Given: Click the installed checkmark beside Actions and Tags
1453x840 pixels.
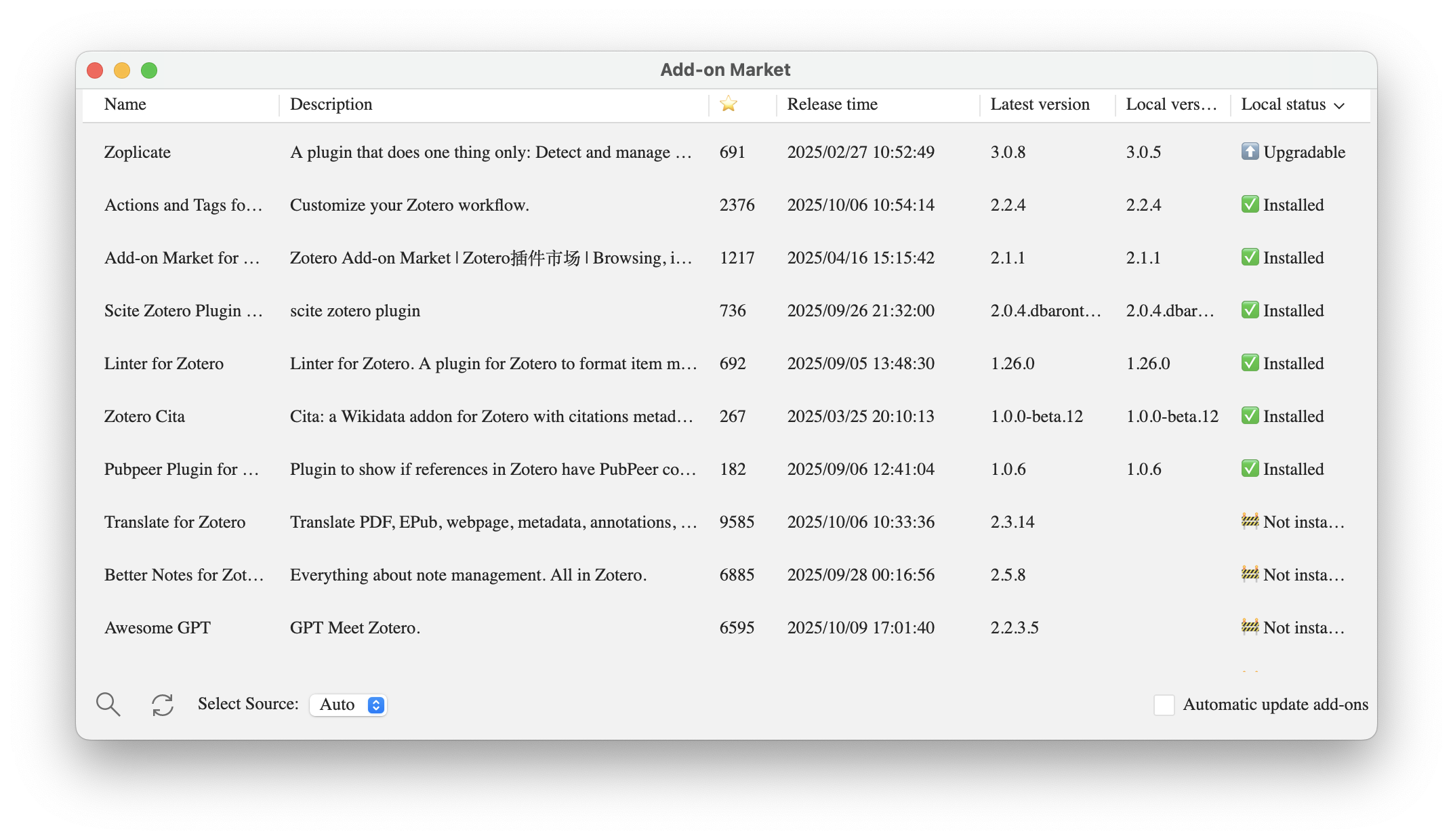Looking at the screenshot, I should (1249, 205).
